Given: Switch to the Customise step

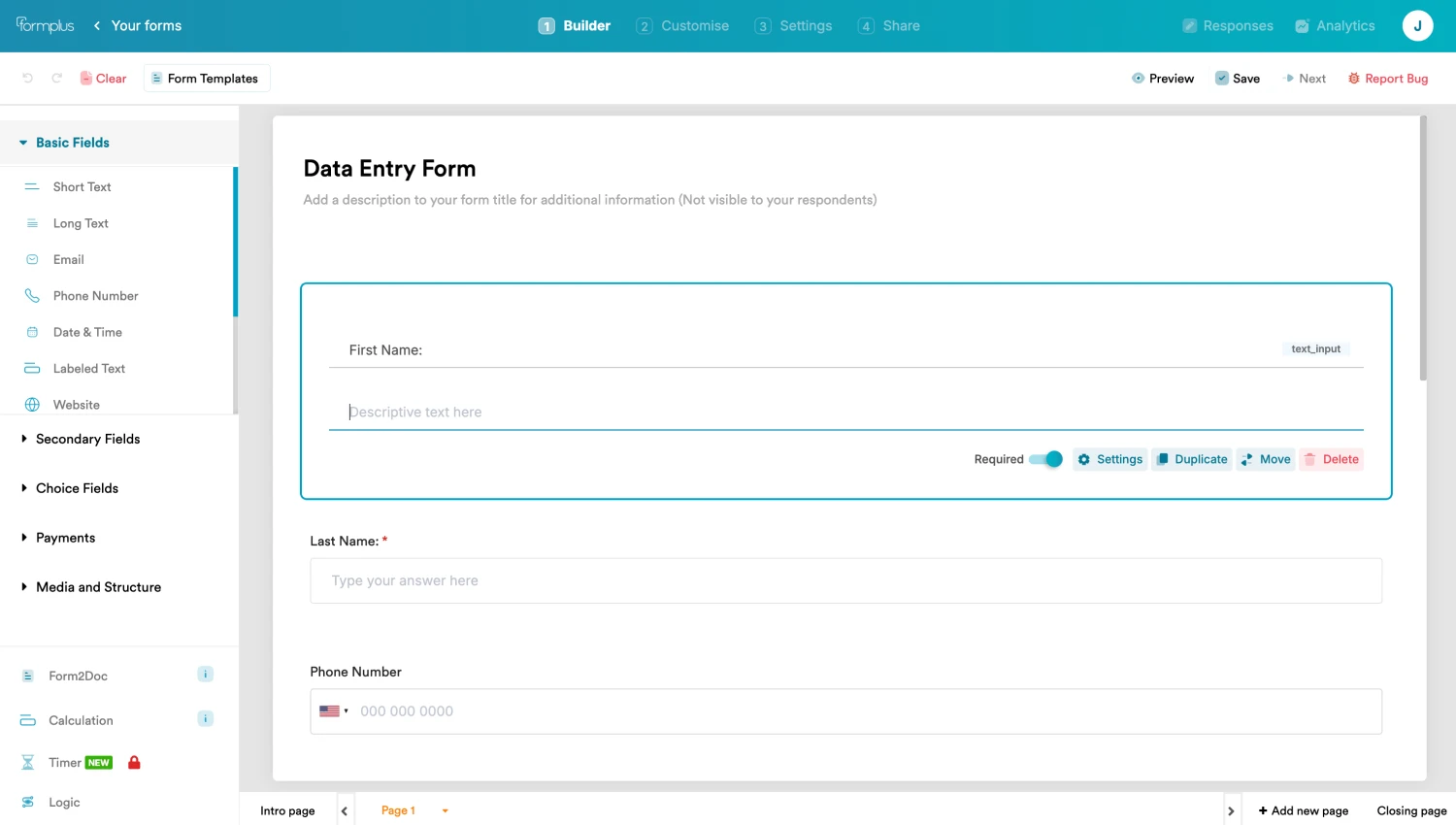Looking at the screenshot, I should pos(682,26).
